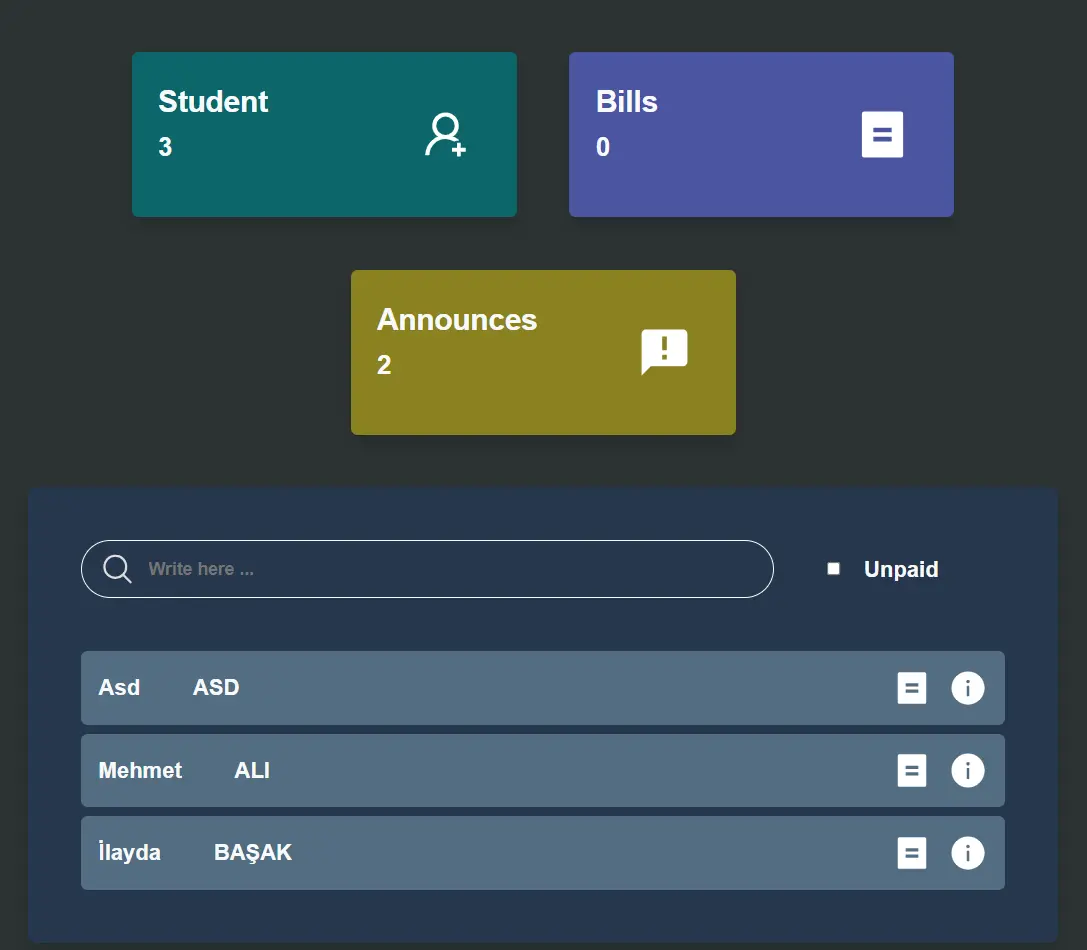1087x950 pixels.
Task: Open the Bills card title
Action: (626, 102)
